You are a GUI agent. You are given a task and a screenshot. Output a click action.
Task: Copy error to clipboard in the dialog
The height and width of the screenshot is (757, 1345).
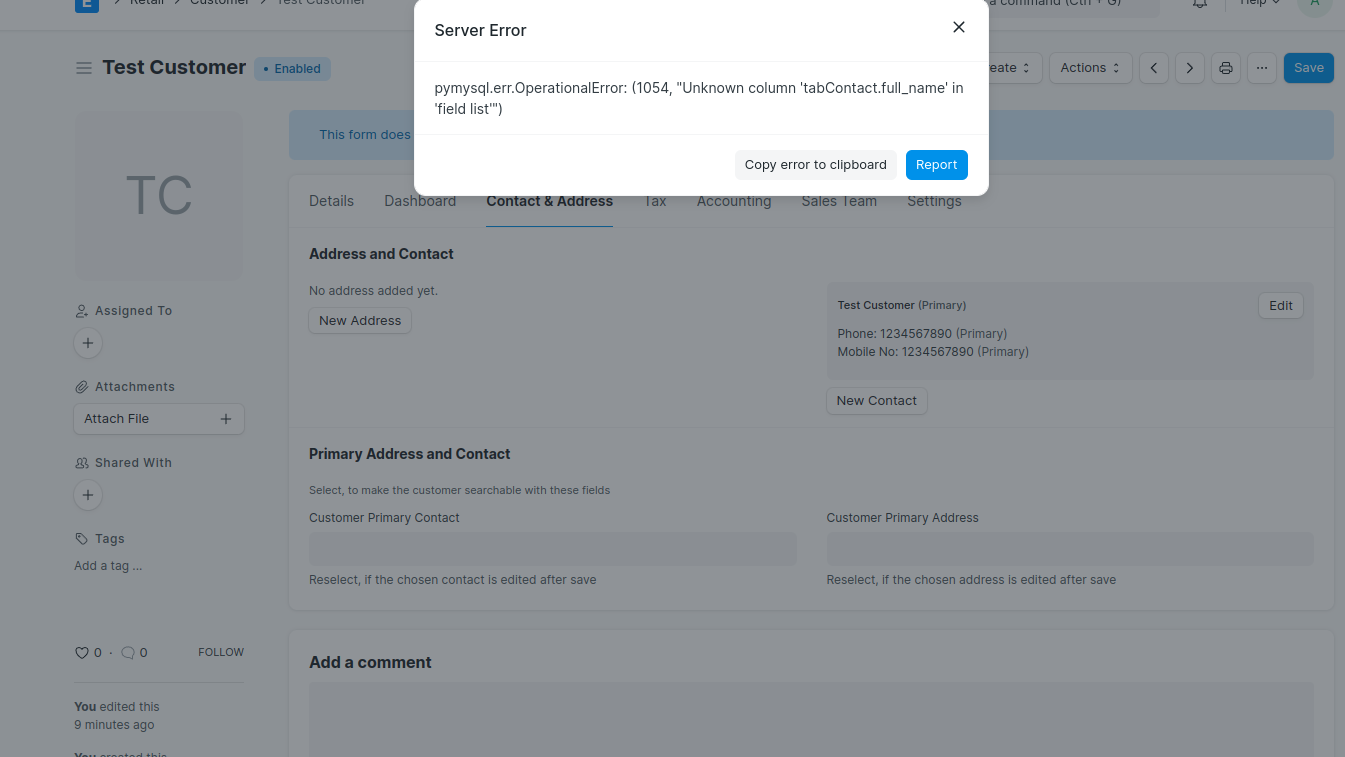[816, 164]
